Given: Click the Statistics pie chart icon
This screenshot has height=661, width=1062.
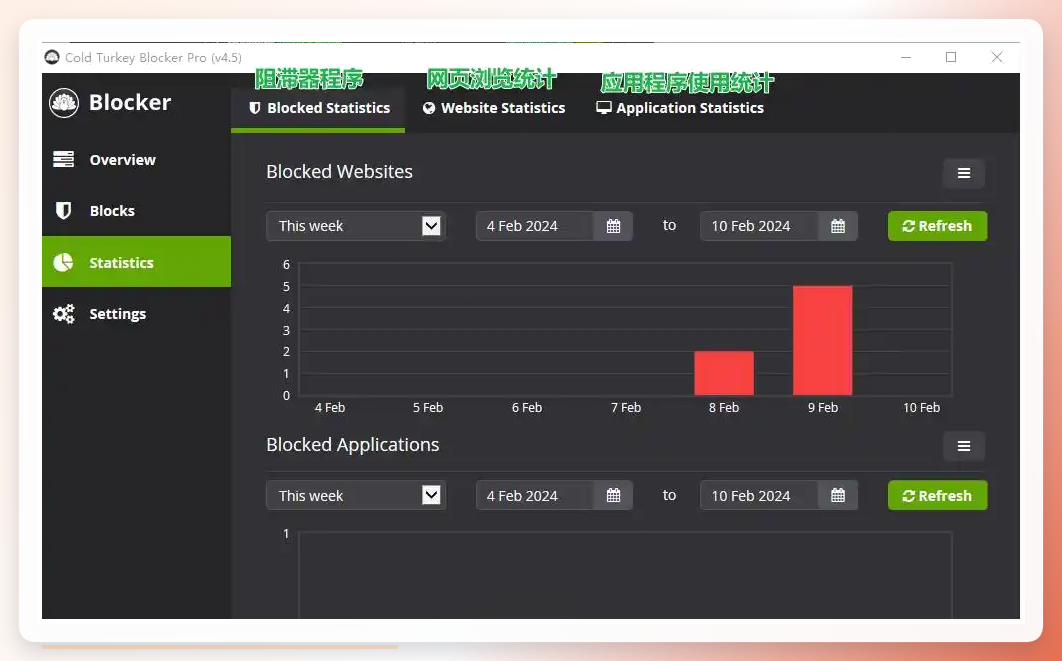Looking at the screenshot, I should point(63,262).
